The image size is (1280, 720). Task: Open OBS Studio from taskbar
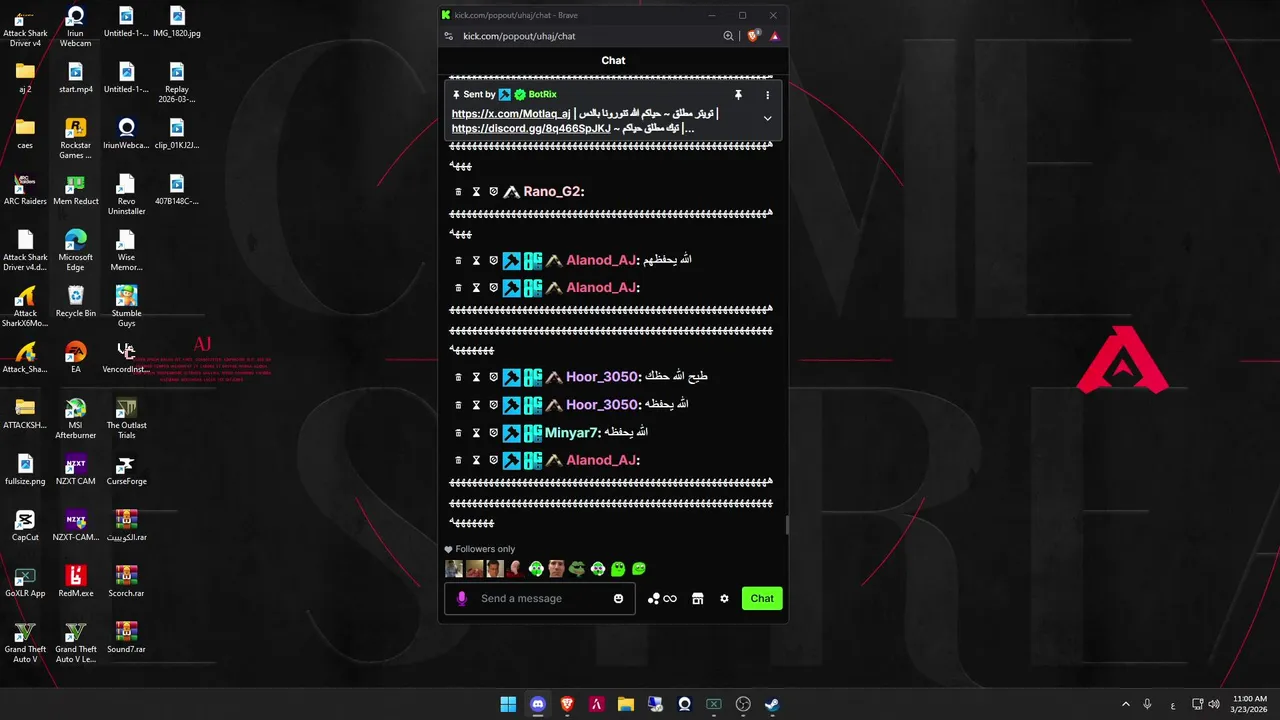click(743, 704)
